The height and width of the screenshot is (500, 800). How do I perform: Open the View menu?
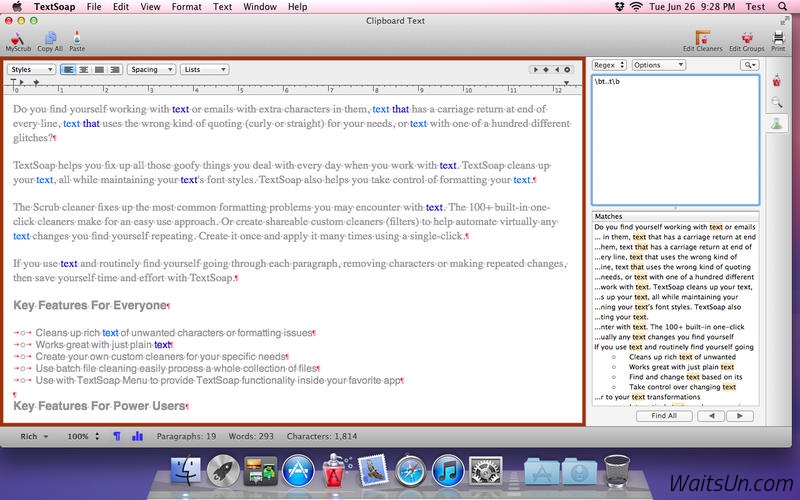click(x=150, y=7)
